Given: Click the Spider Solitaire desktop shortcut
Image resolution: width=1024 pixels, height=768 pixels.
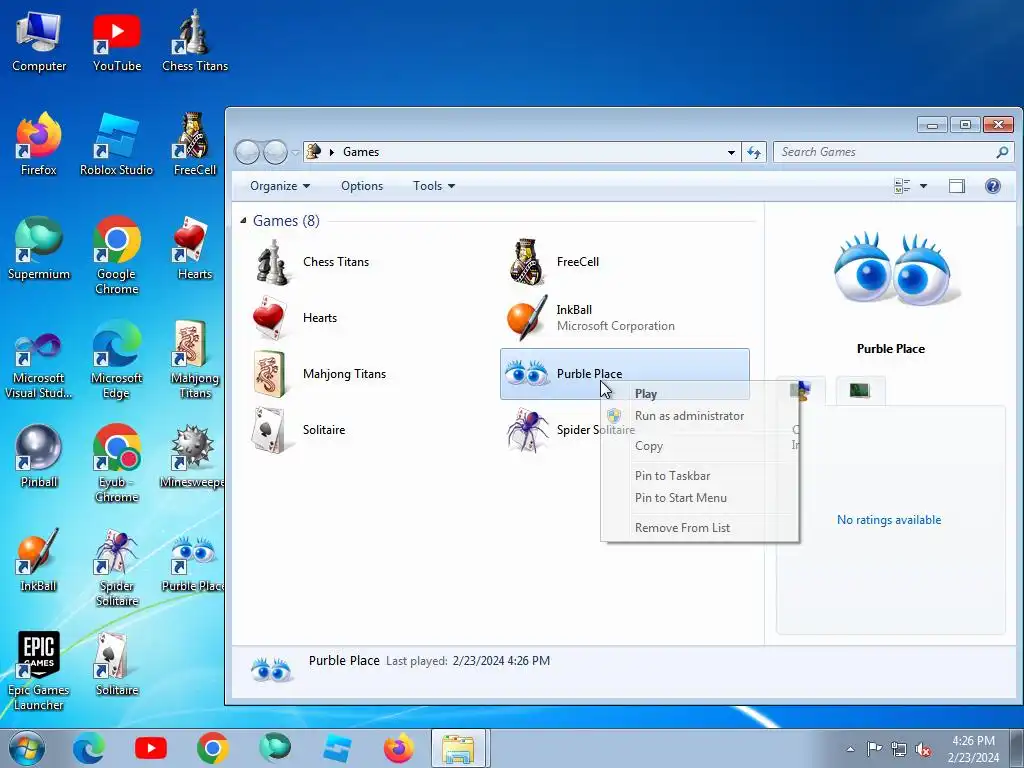Looking at the screenshot, I should coord(116,568).
